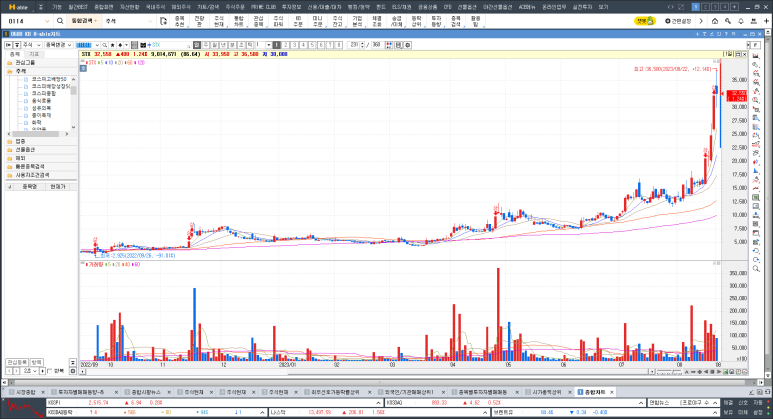Open the stock code dropdown arrow

(x=97, y=45)
